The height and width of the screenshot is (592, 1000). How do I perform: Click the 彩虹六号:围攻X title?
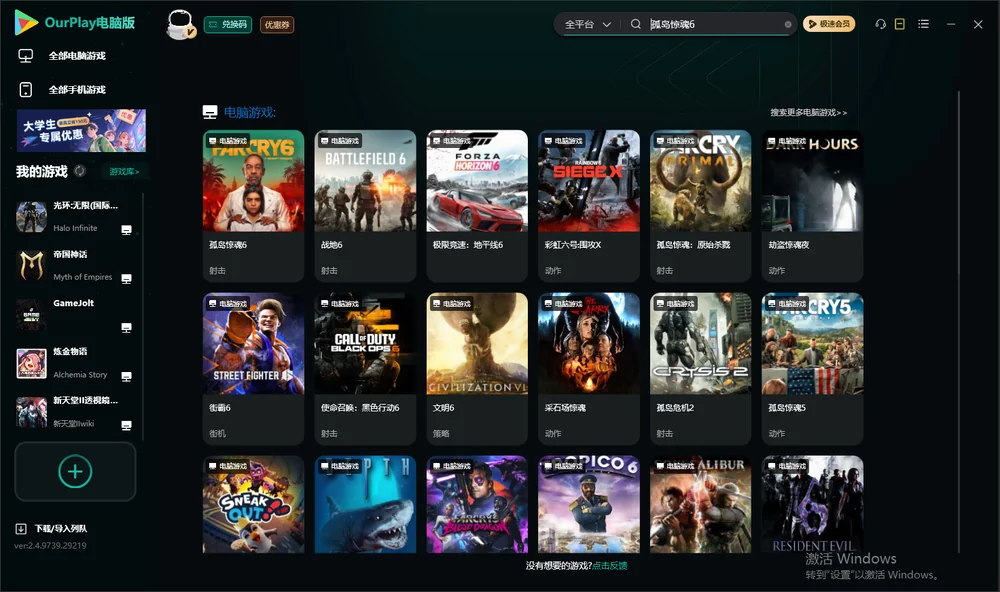(573, 245)
